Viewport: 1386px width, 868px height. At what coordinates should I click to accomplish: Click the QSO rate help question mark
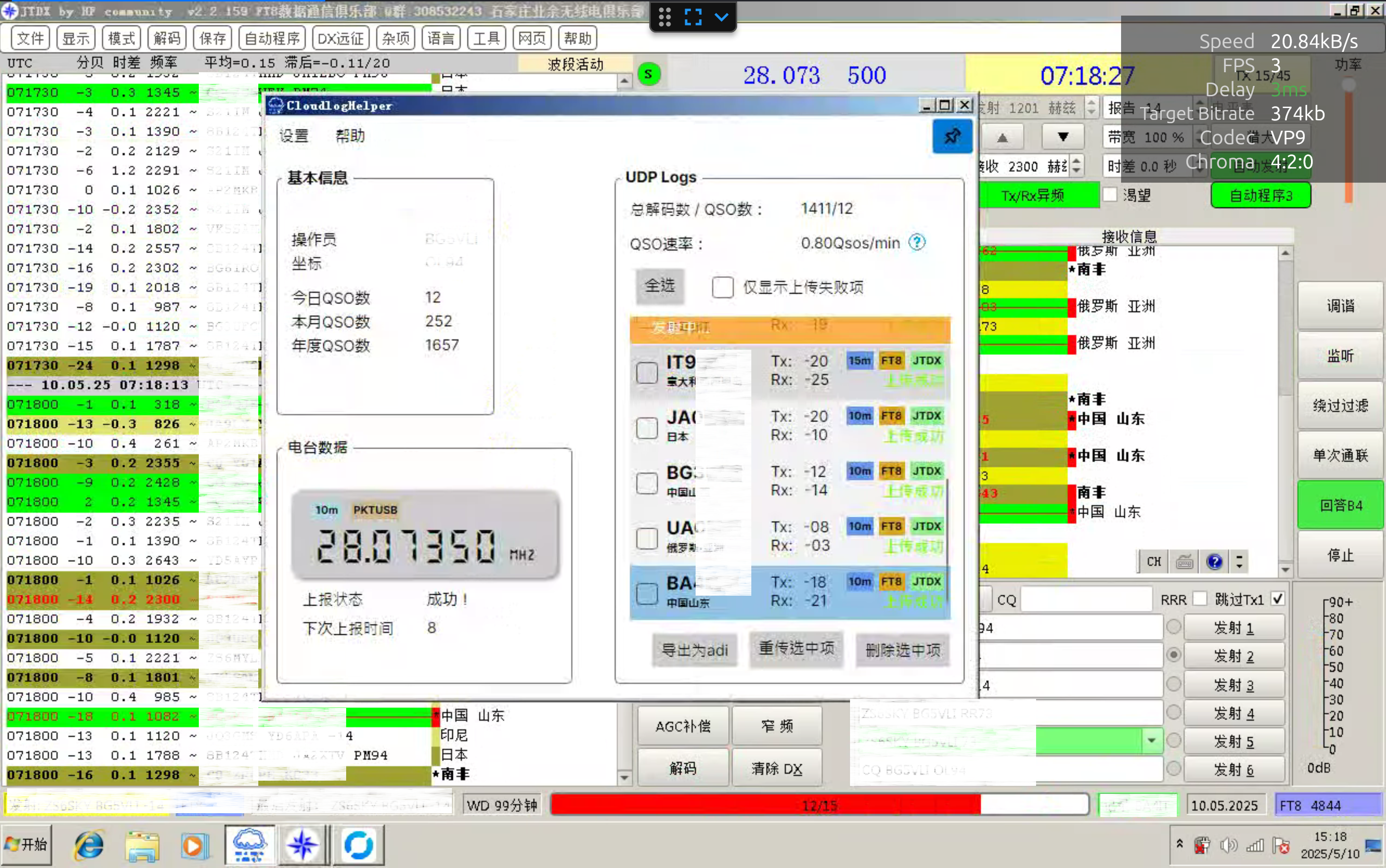pos(917,243)
